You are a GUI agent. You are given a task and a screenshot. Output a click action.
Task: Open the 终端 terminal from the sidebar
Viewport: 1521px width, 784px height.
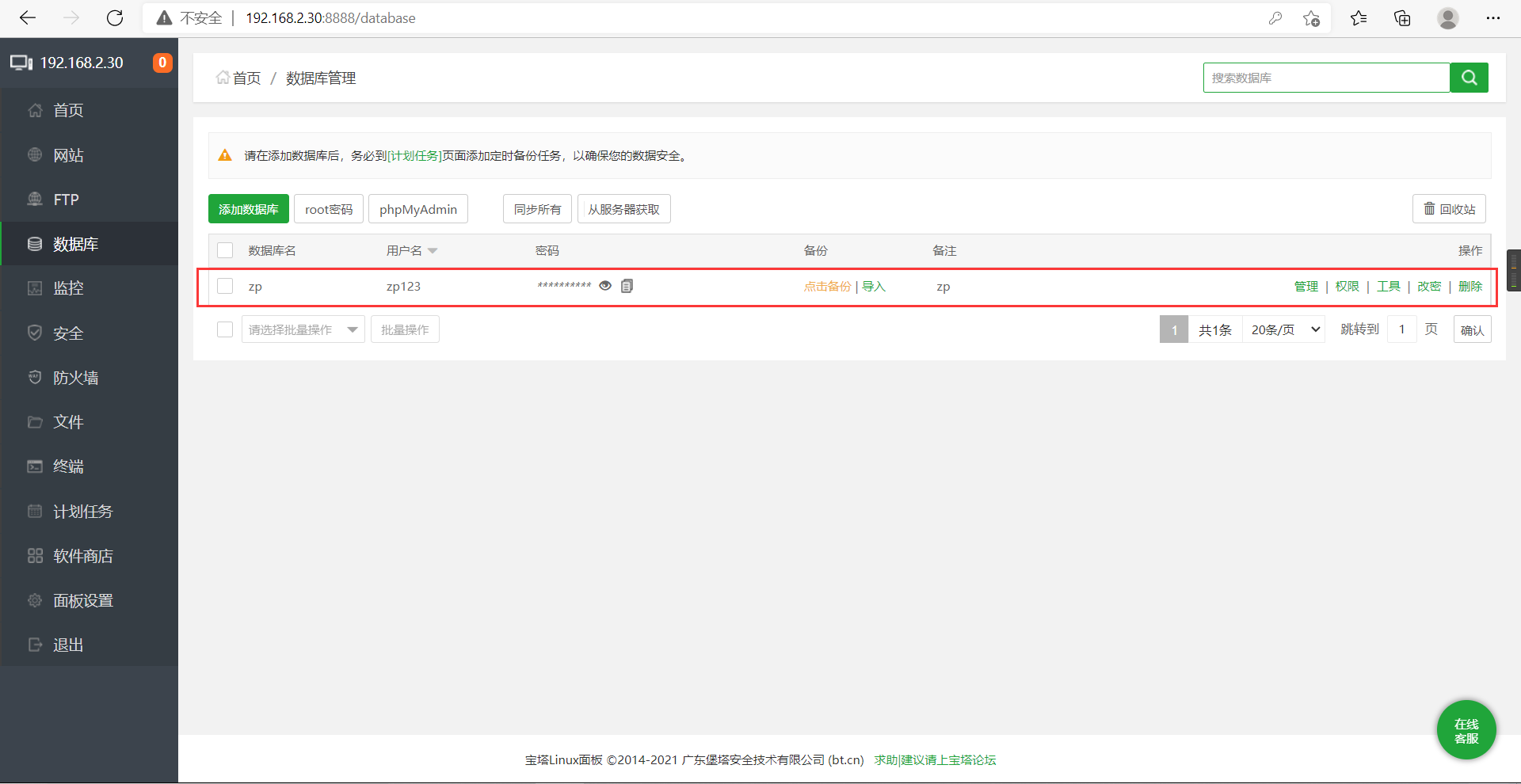click(68, 466)
